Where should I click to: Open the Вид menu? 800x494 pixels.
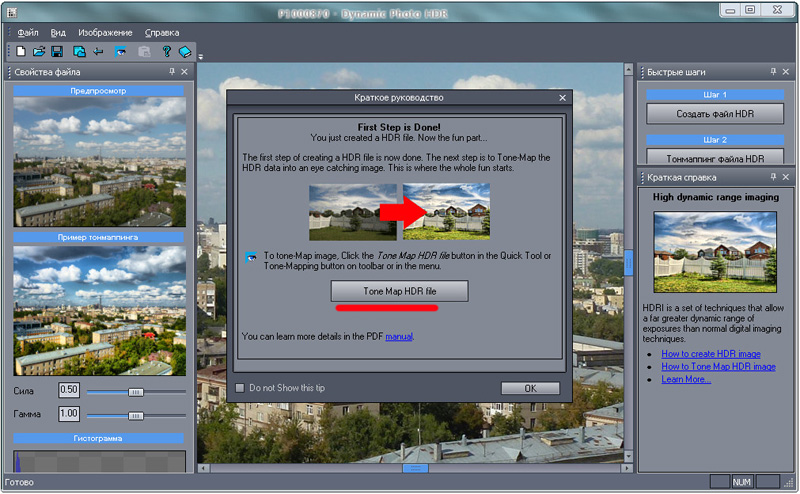point(58,33)
